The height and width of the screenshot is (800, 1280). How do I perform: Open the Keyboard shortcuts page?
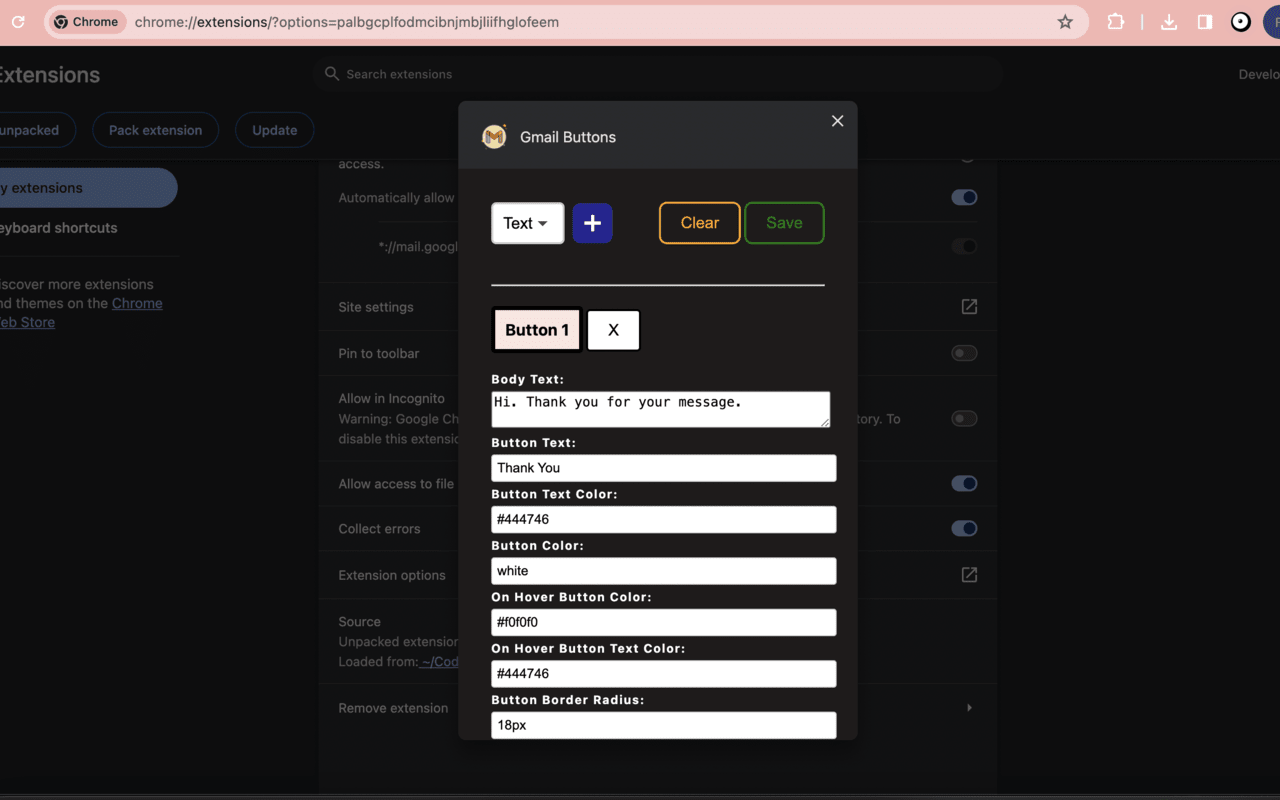(x=57, y=228)
